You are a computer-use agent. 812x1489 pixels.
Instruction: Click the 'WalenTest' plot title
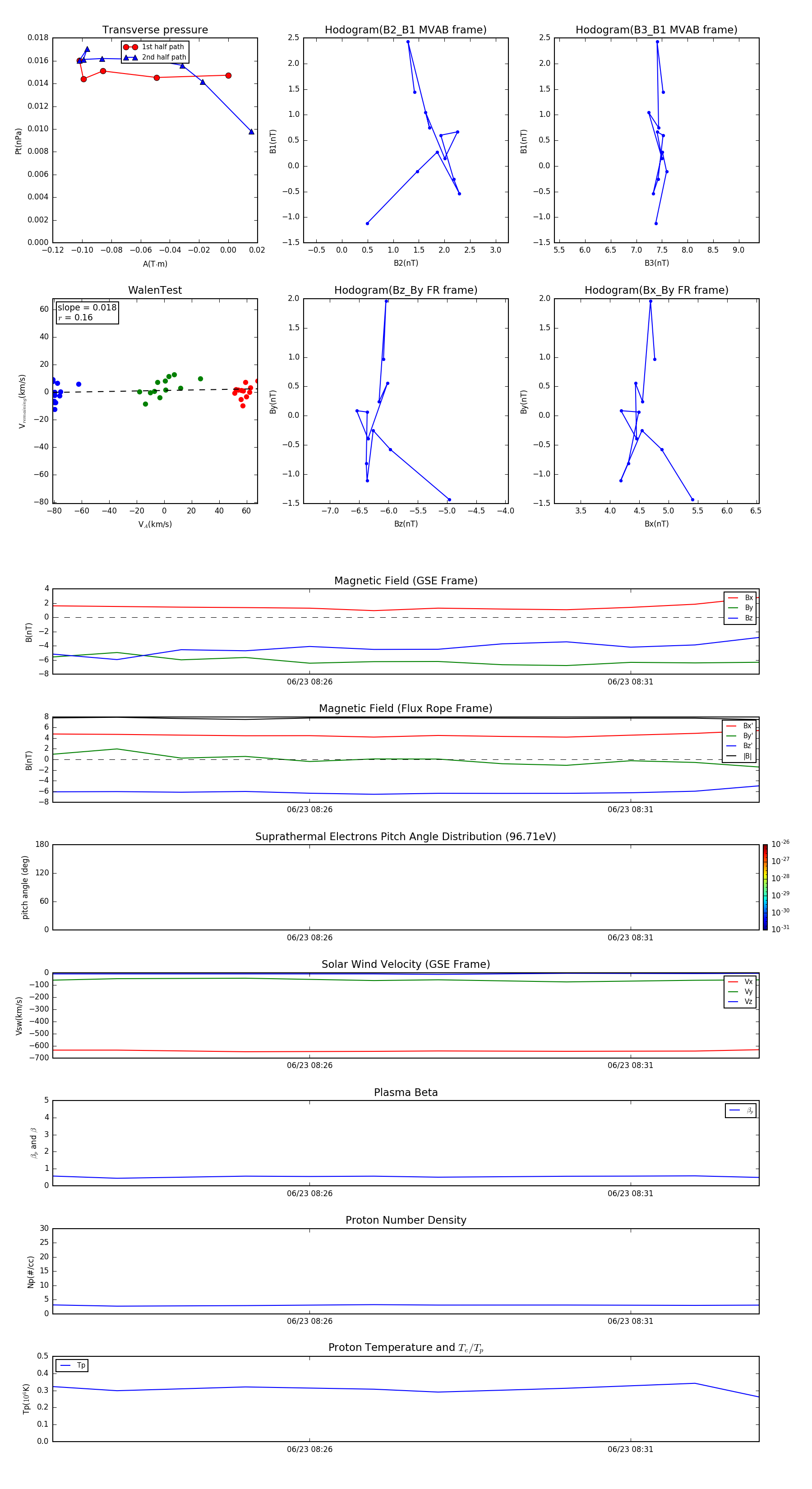pyautogui.click(x=155, y=290)
